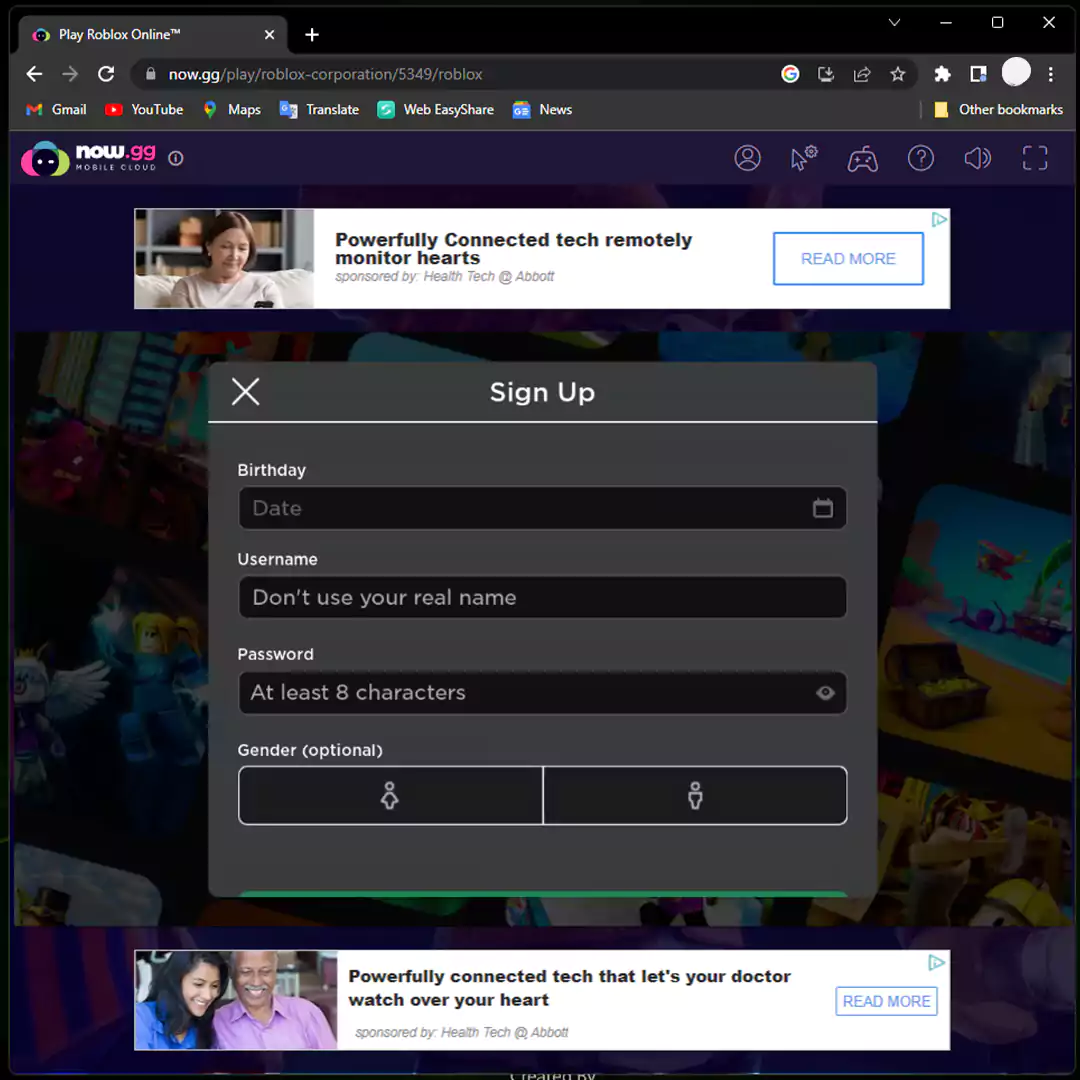Open the Maps bookmark

(232, 110)
